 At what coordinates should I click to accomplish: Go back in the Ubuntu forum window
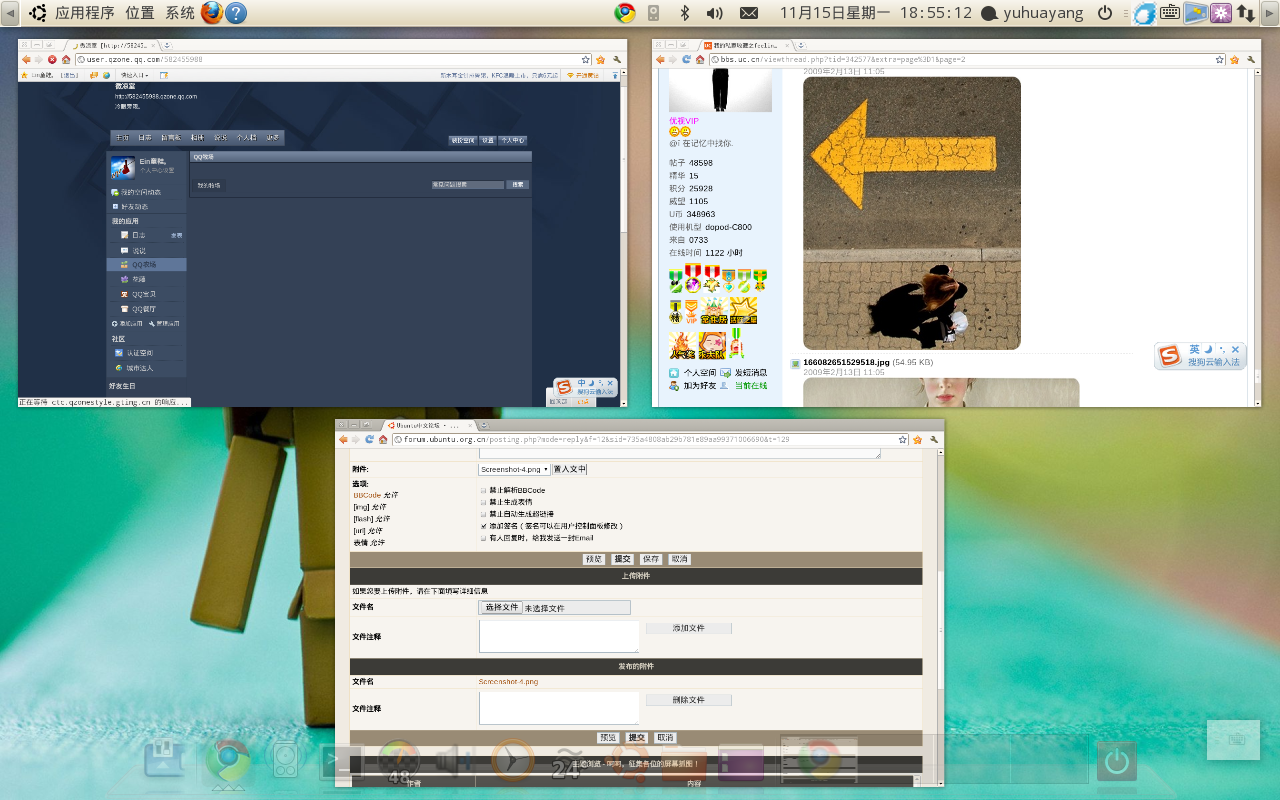(x=344, y=439)
